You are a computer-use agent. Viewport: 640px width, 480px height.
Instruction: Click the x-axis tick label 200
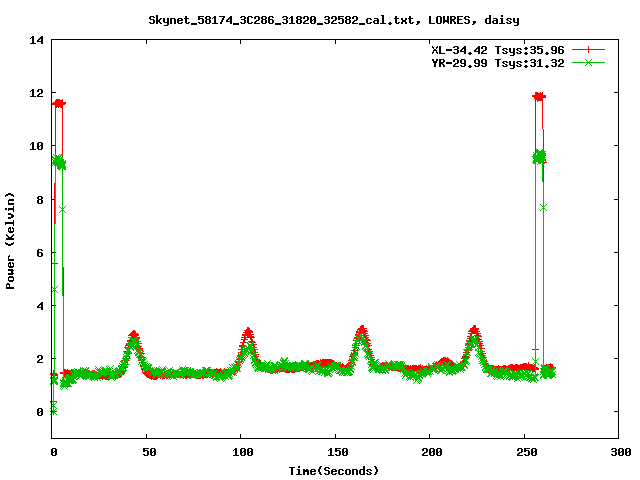(431, 452)
